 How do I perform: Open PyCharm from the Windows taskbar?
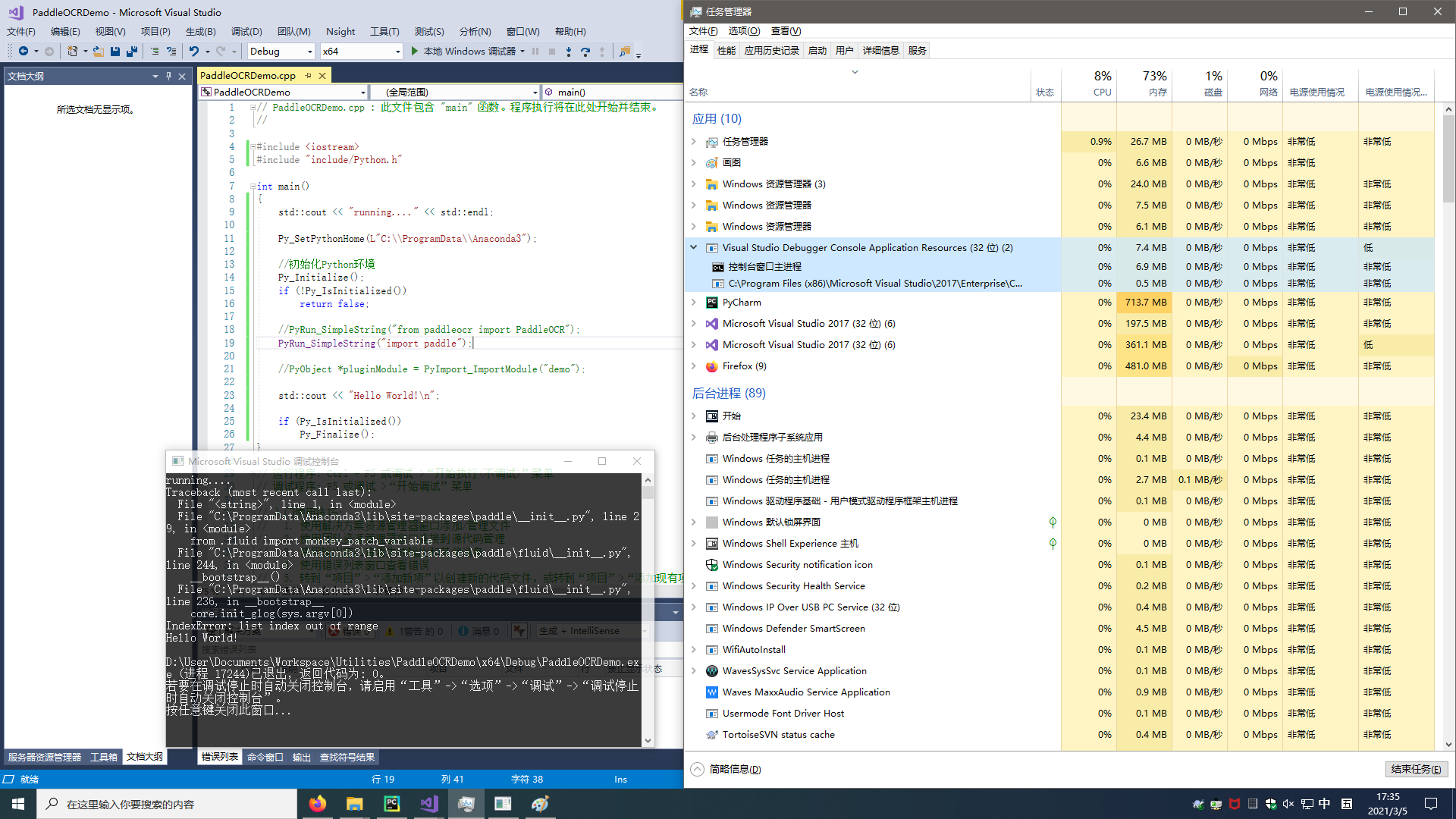coord(392,804)
